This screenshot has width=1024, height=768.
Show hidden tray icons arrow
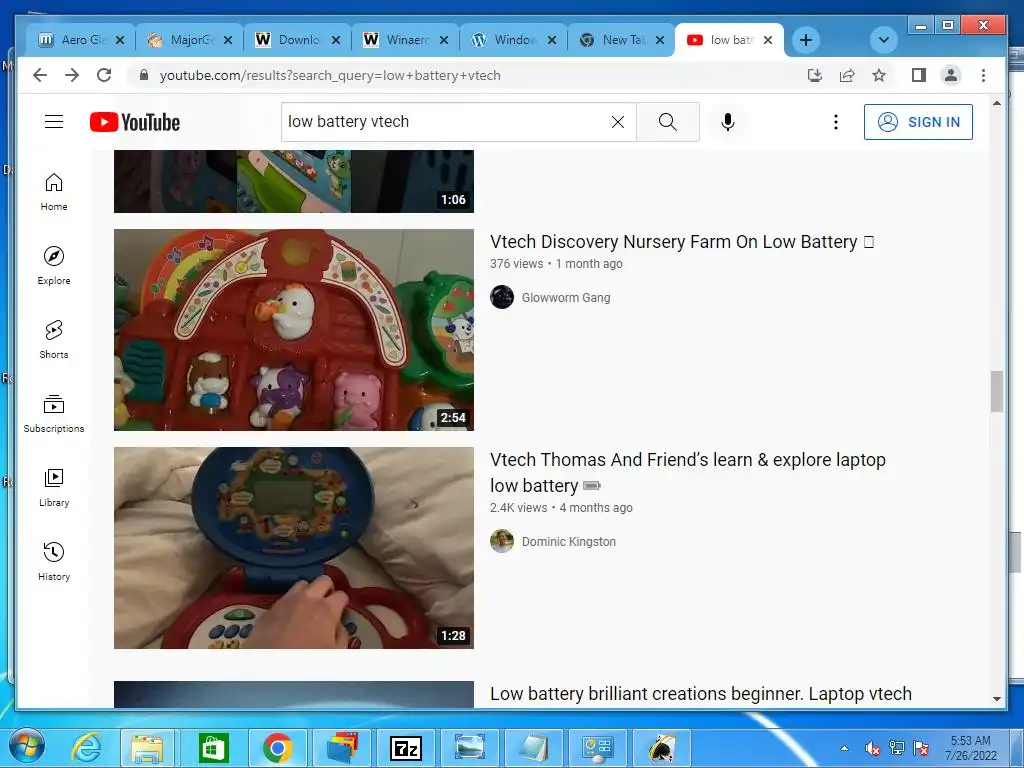pos(844,748)
